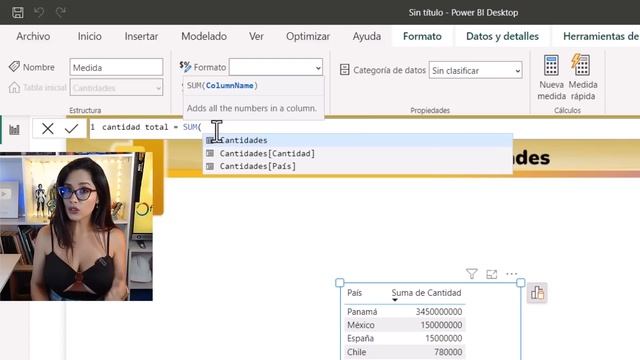Click the value 780000
The height and width of the screenshot is (360, 640).
(448, 352)
